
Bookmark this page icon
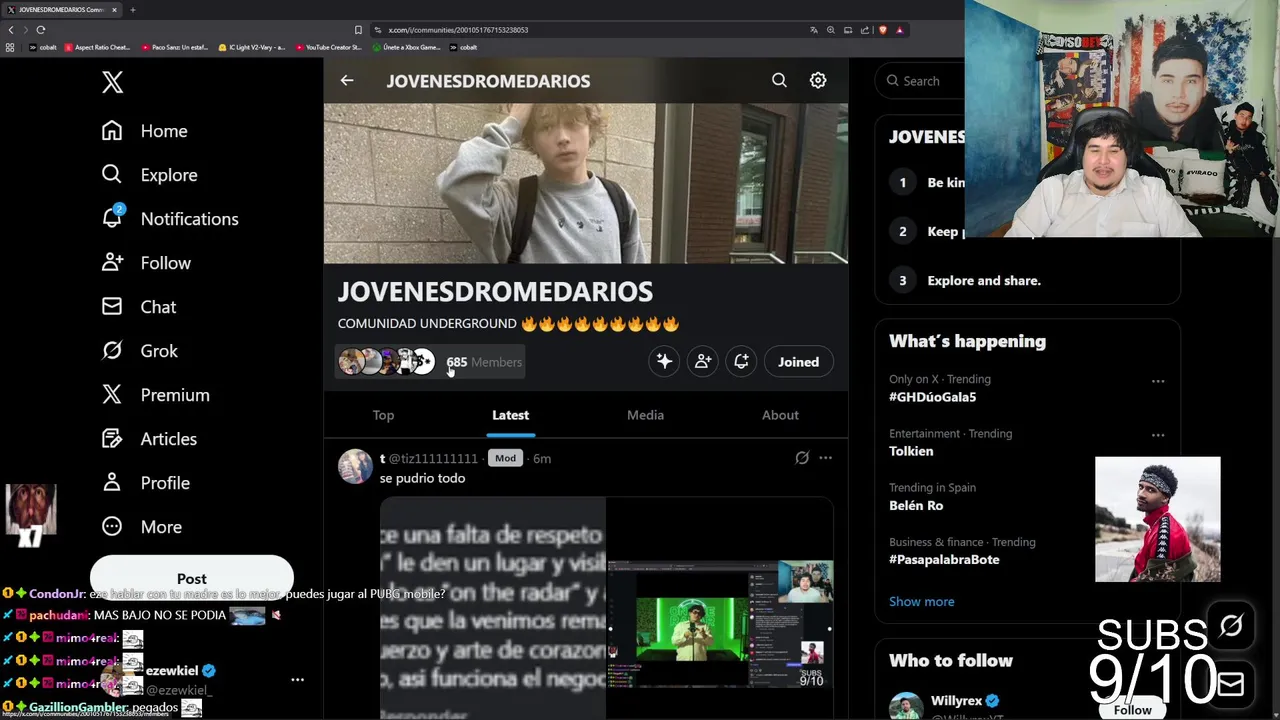(358, 30)
